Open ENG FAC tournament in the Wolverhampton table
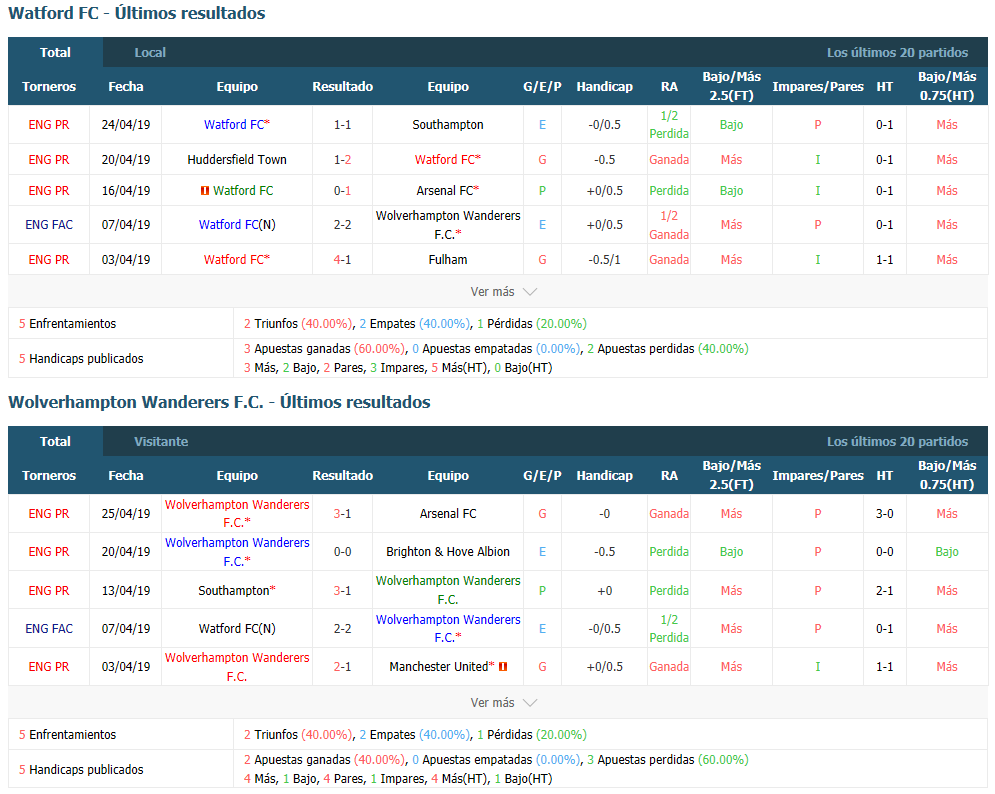 point(49,628)
